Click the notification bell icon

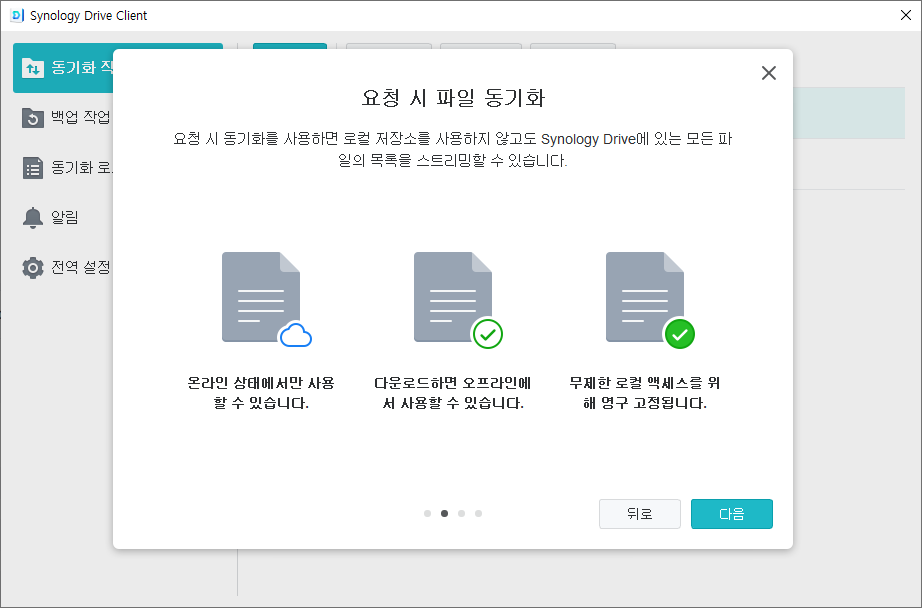click(33, 218)
